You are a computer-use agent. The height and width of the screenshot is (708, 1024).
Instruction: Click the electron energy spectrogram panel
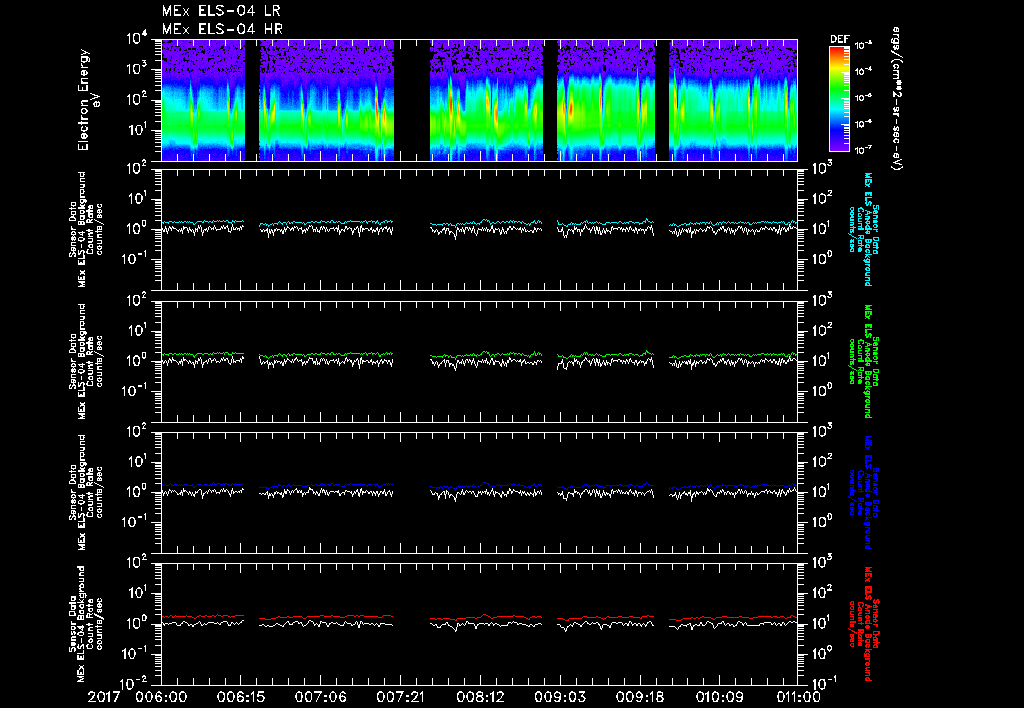pyautogui.click(x=479, y=100)
